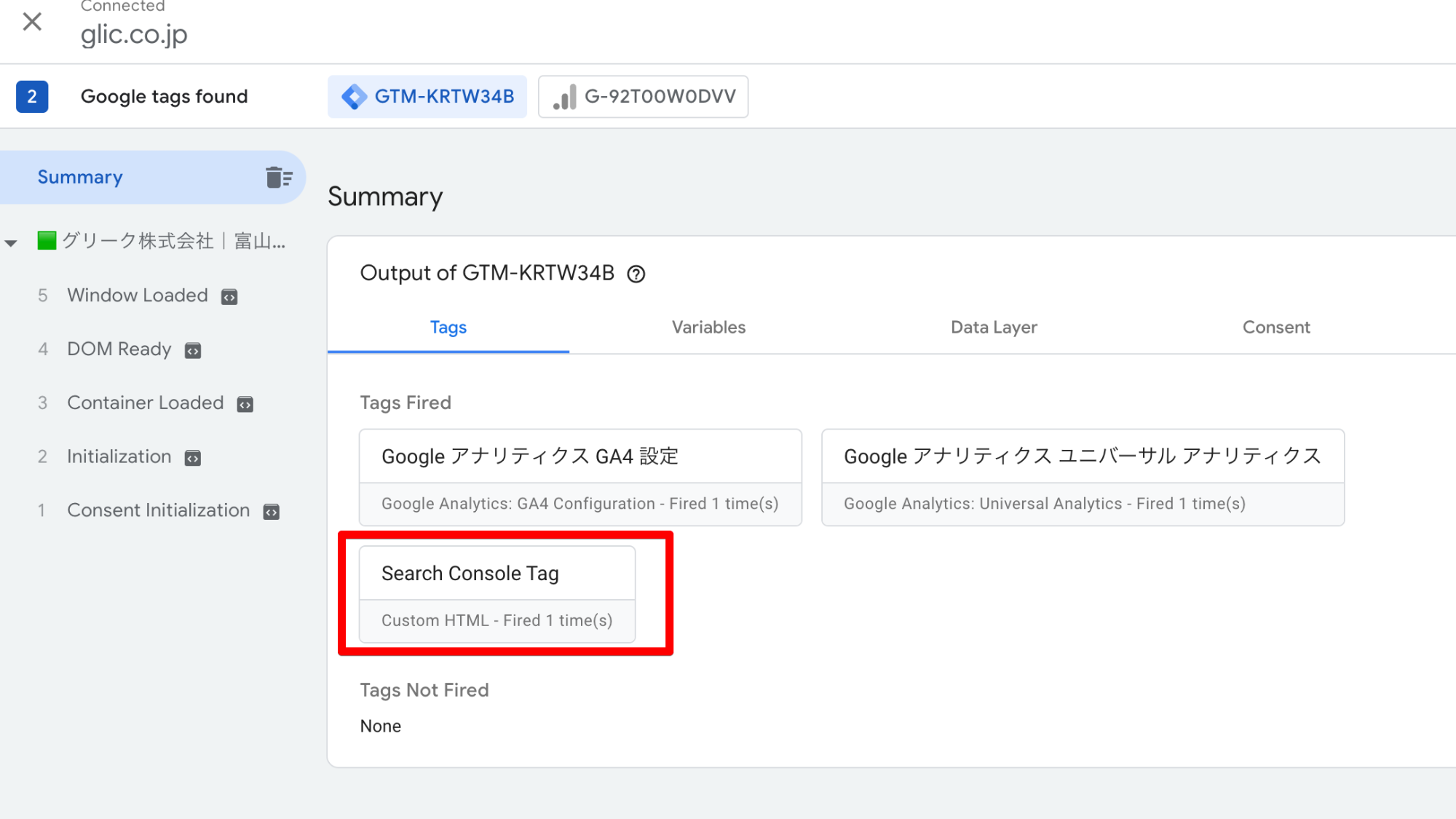Click the green square page status icon

[x=47, y=240]
